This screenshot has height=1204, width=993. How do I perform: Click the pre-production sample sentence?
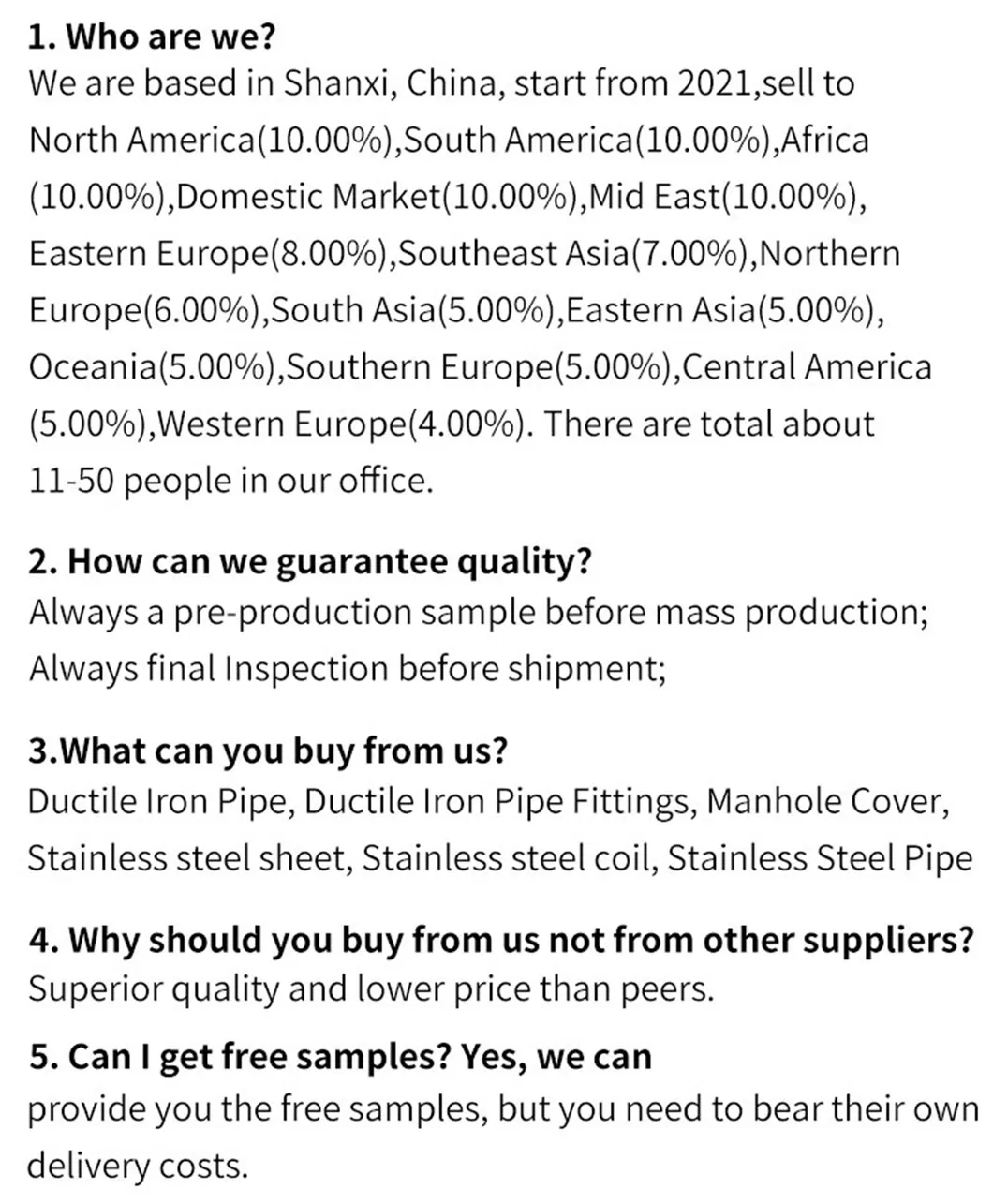pos(478,612)
